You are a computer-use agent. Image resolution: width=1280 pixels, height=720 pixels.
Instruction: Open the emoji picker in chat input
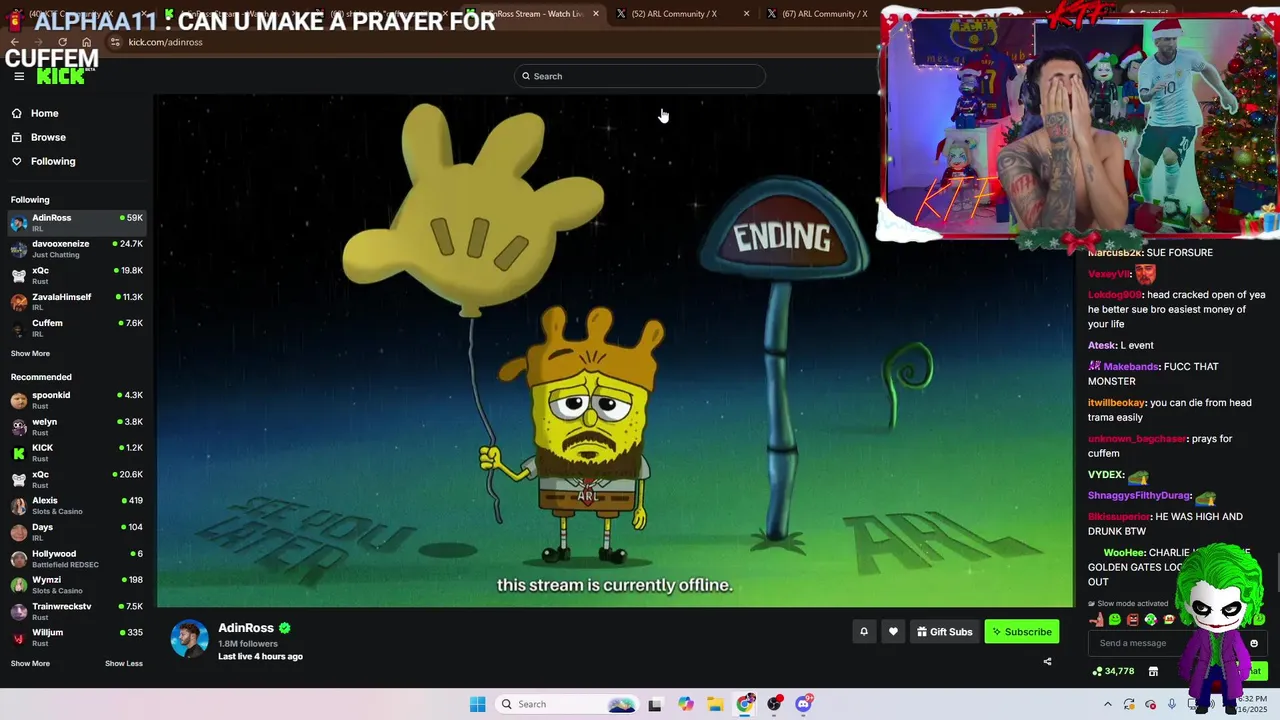coord(1254,643)
